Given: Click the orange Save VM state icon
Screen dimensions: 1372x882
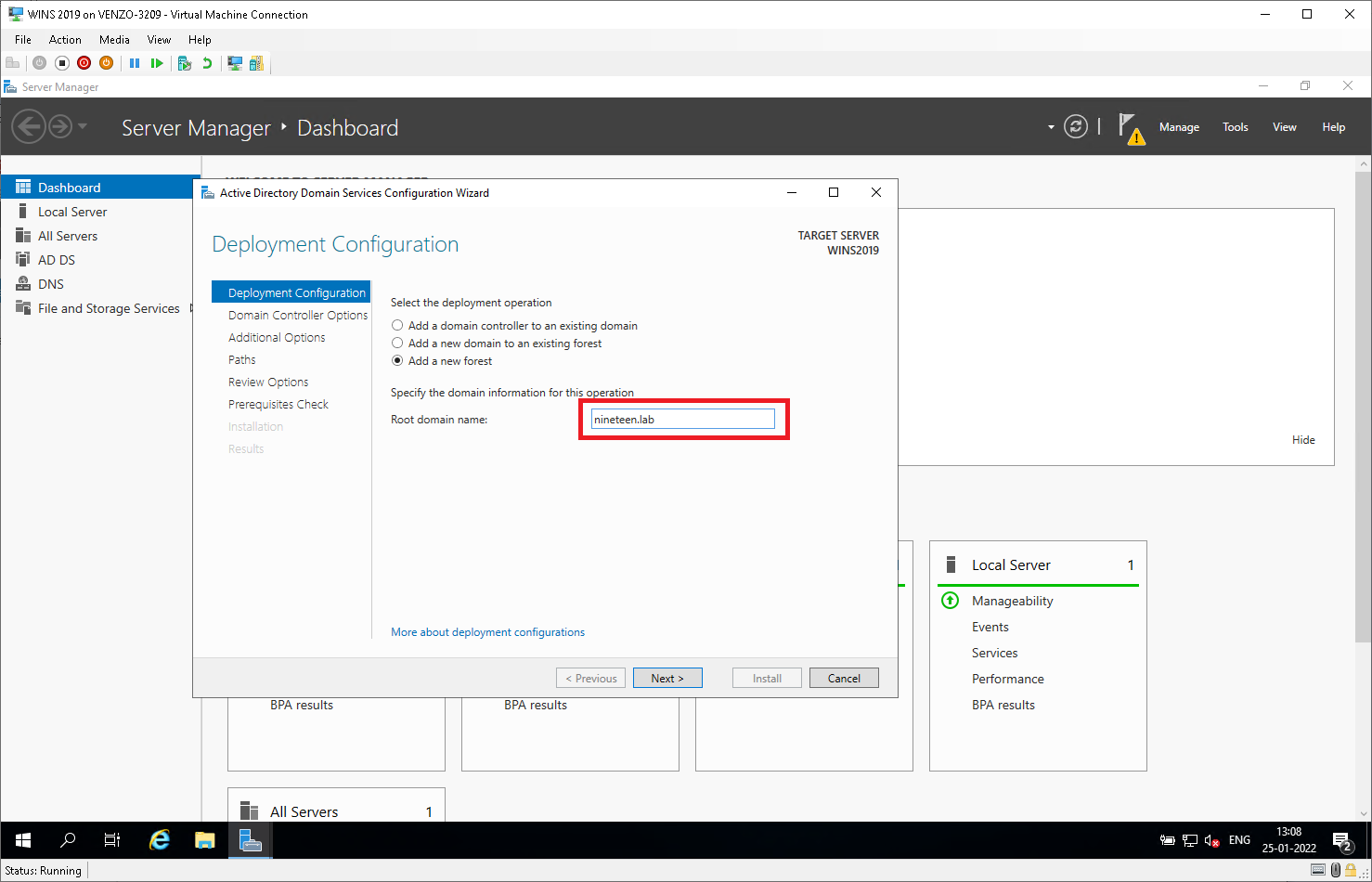Looking at the screenshot, I should coord(107,63).
